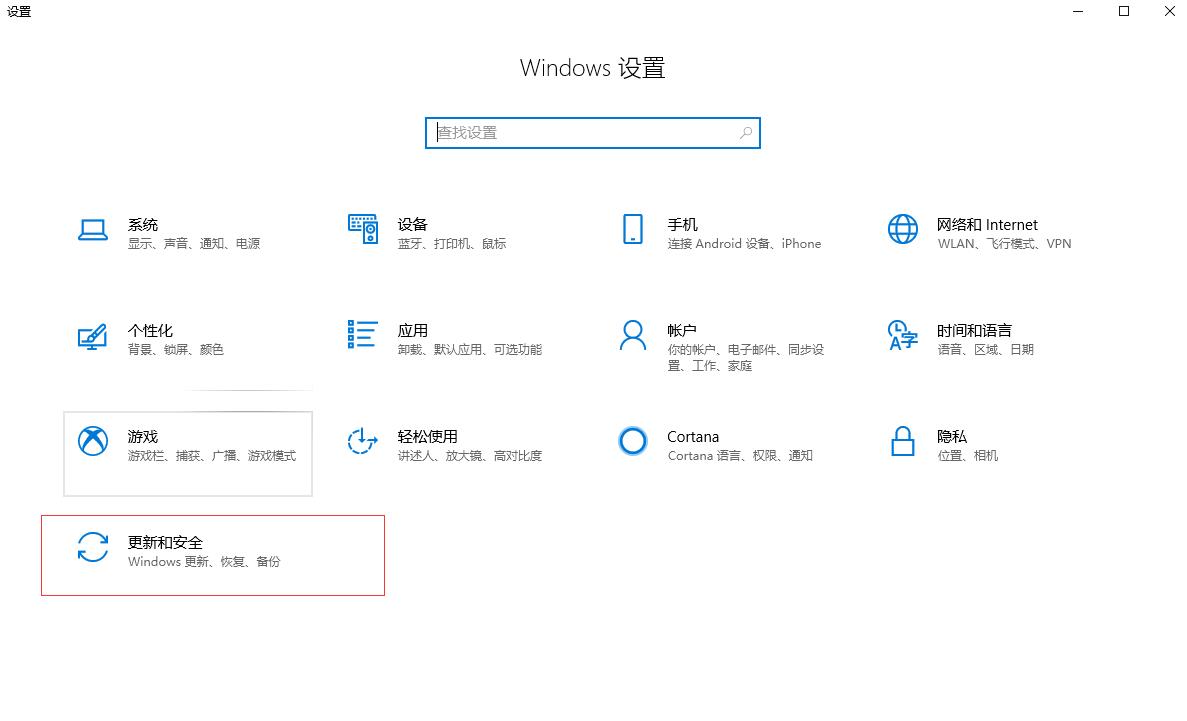
Task: Click the search magnifier in 查找设置
Action: click(746, 132)
